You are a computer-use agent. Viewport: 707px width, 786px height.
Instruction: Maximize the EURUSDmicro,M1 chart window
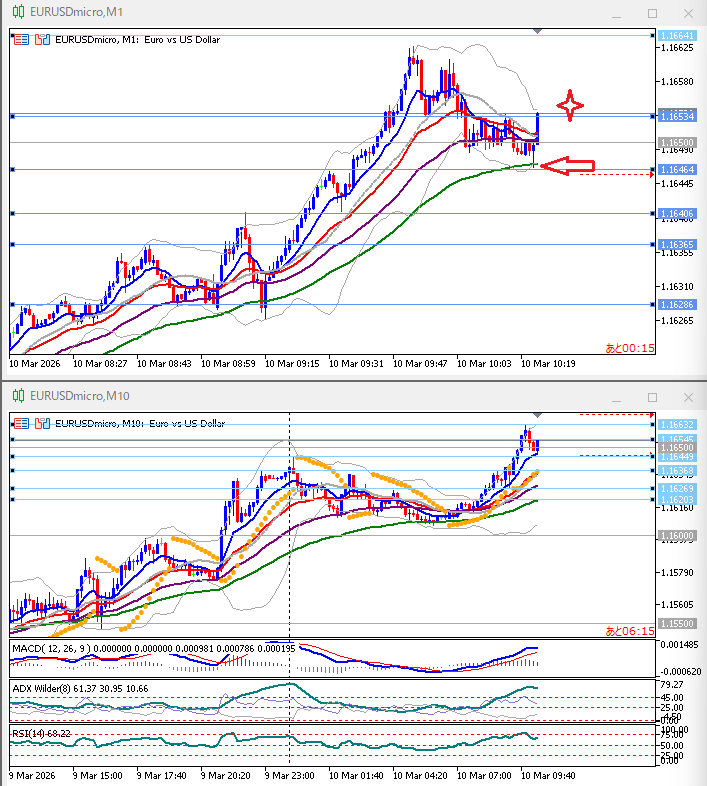(x=652, y=13)
